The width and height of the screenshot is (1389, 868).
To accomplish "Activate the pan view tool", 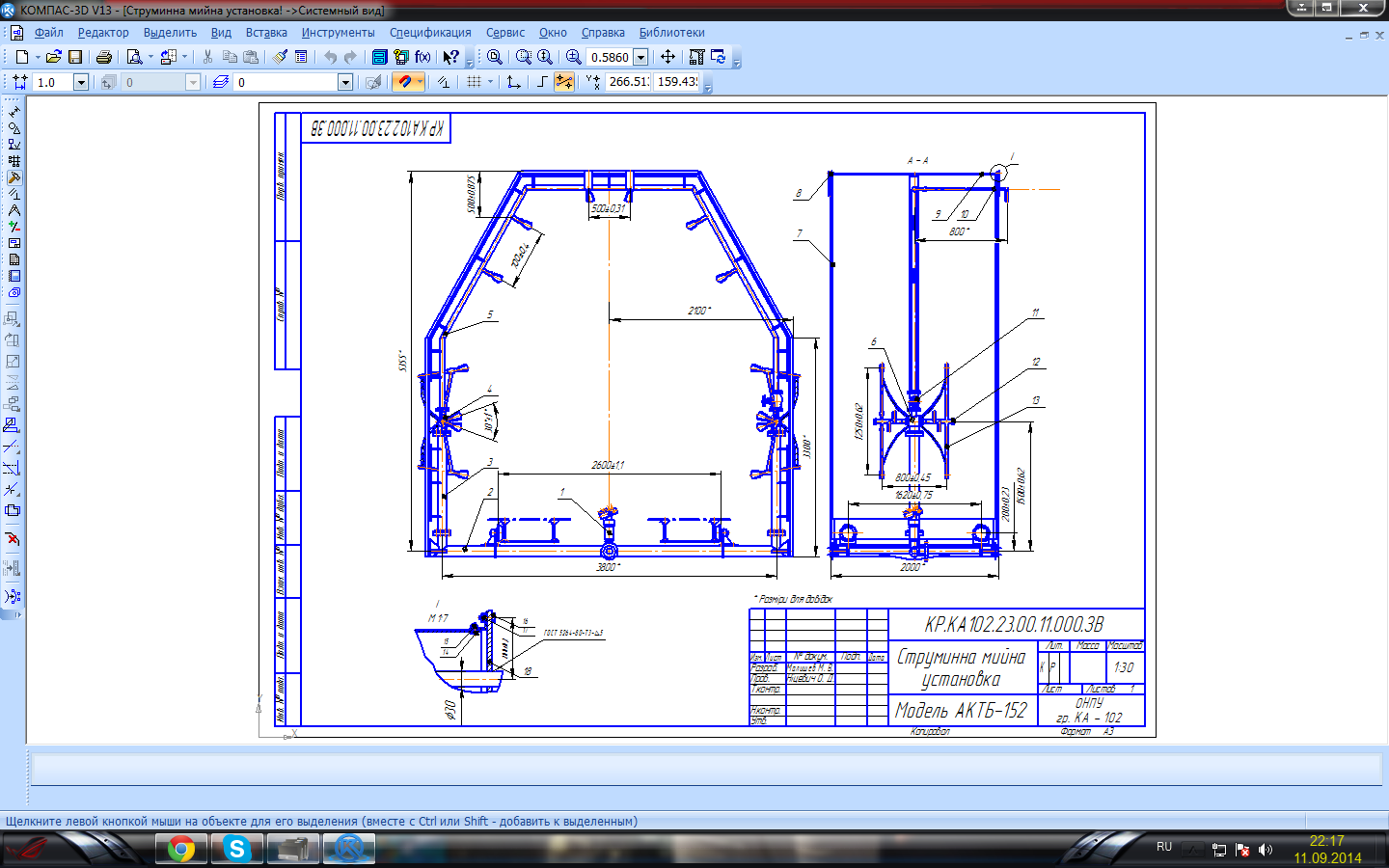I will [667, 57].
